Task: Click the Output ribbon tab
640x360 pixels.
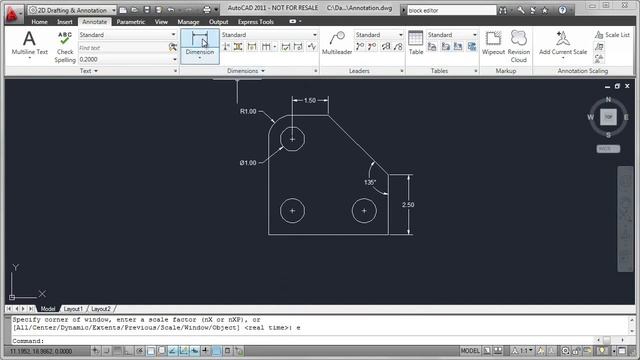Action: pos(218,22)
